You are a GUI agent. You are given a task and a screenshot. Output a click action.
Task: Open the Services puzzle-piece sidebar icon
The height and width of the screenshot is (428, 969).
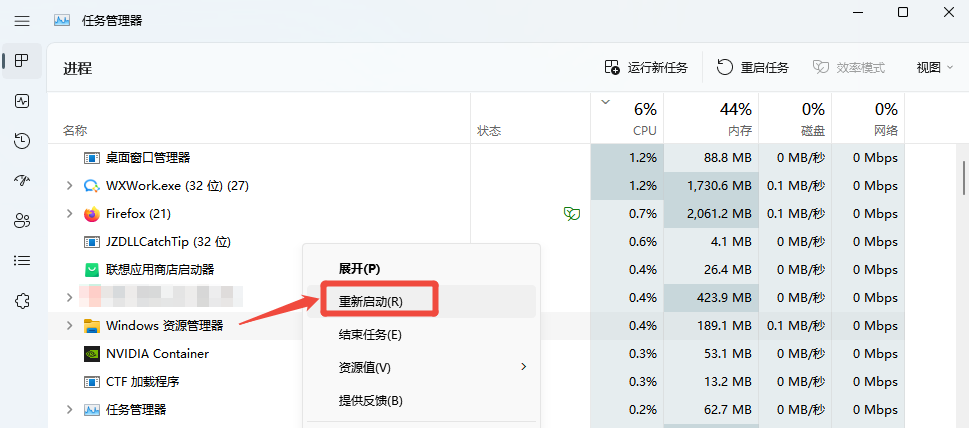pyautogui.click(x=22, y=301)
